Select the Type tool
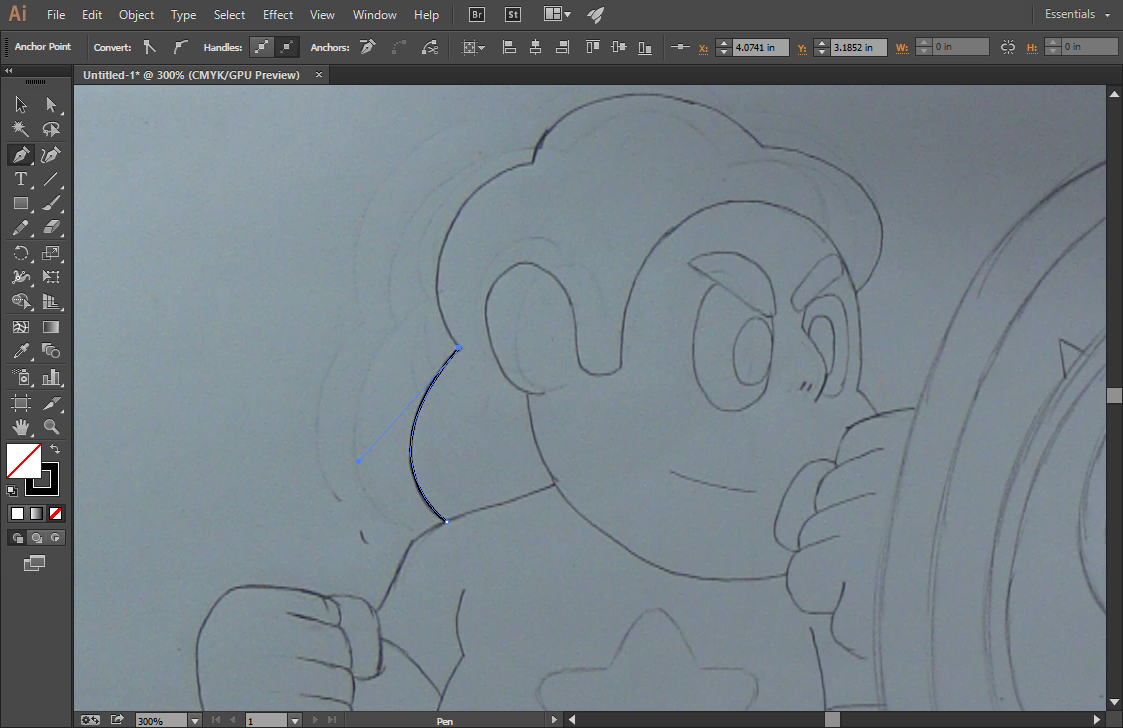 click(21, 179)
